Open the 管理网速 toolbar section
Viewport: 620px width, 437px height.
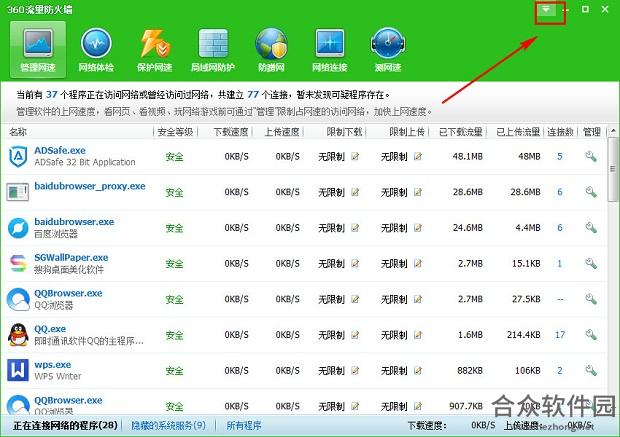[38, 49]
